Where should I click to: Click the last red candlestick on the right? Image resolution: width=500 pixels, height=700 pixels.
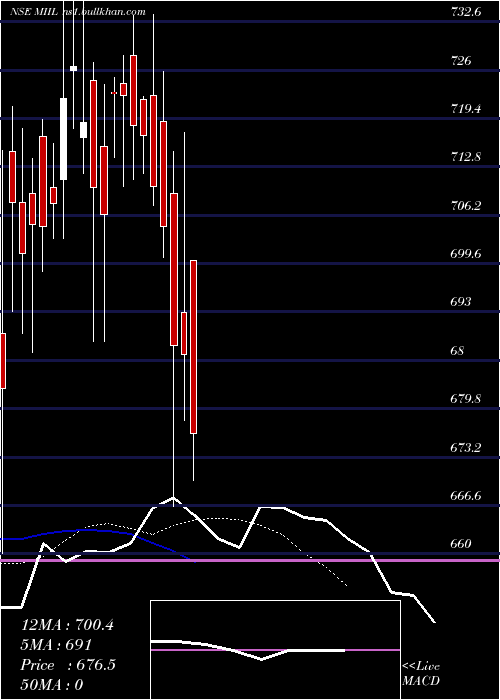[x=193, y=347]
